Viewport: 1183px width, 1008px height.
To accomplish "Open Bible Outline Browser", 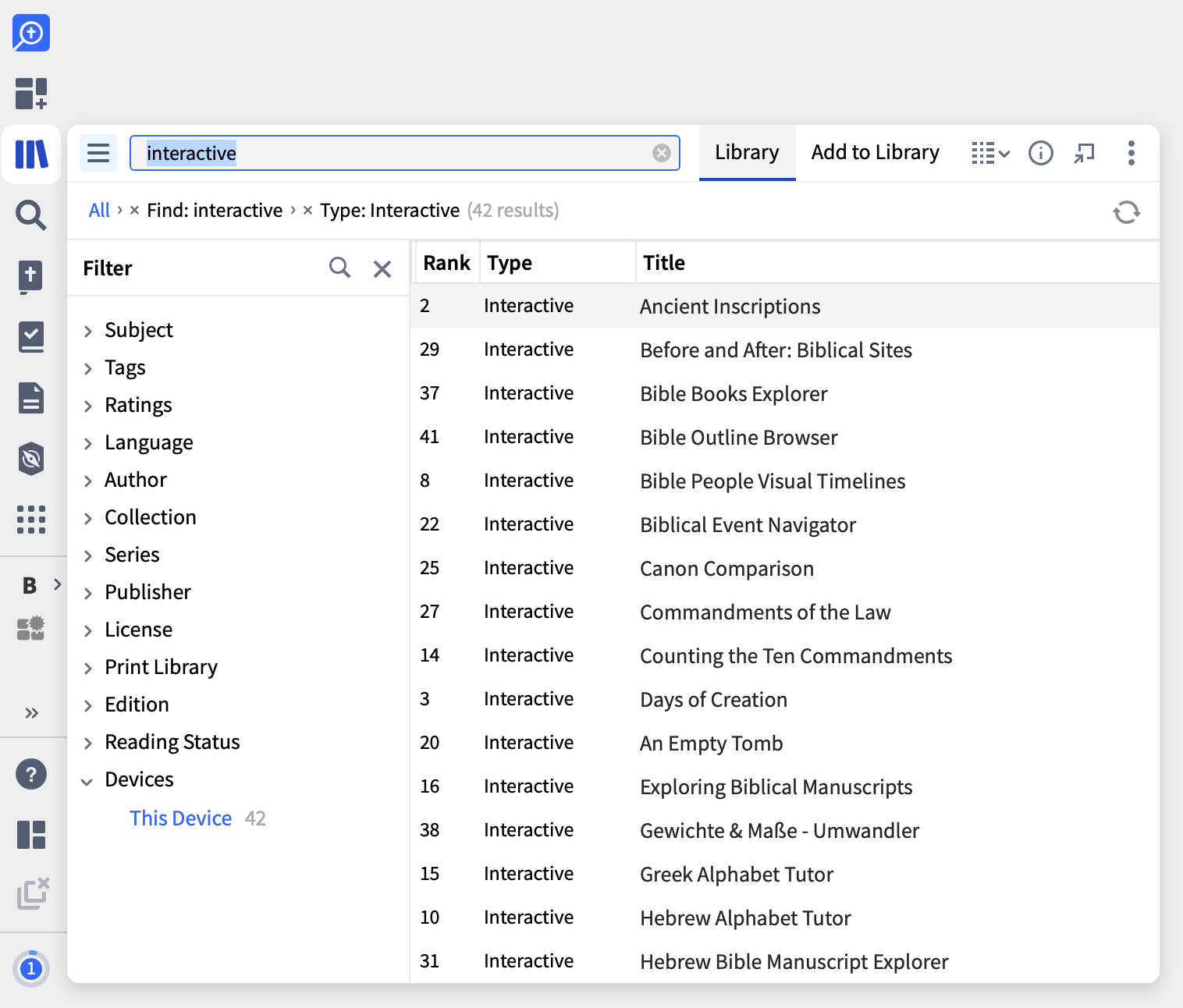I will (785, 437).
